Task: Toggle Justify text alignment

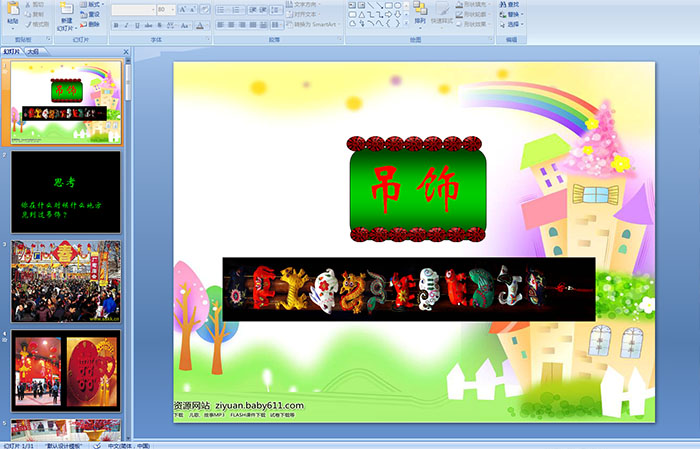Action: click(253, 25)
